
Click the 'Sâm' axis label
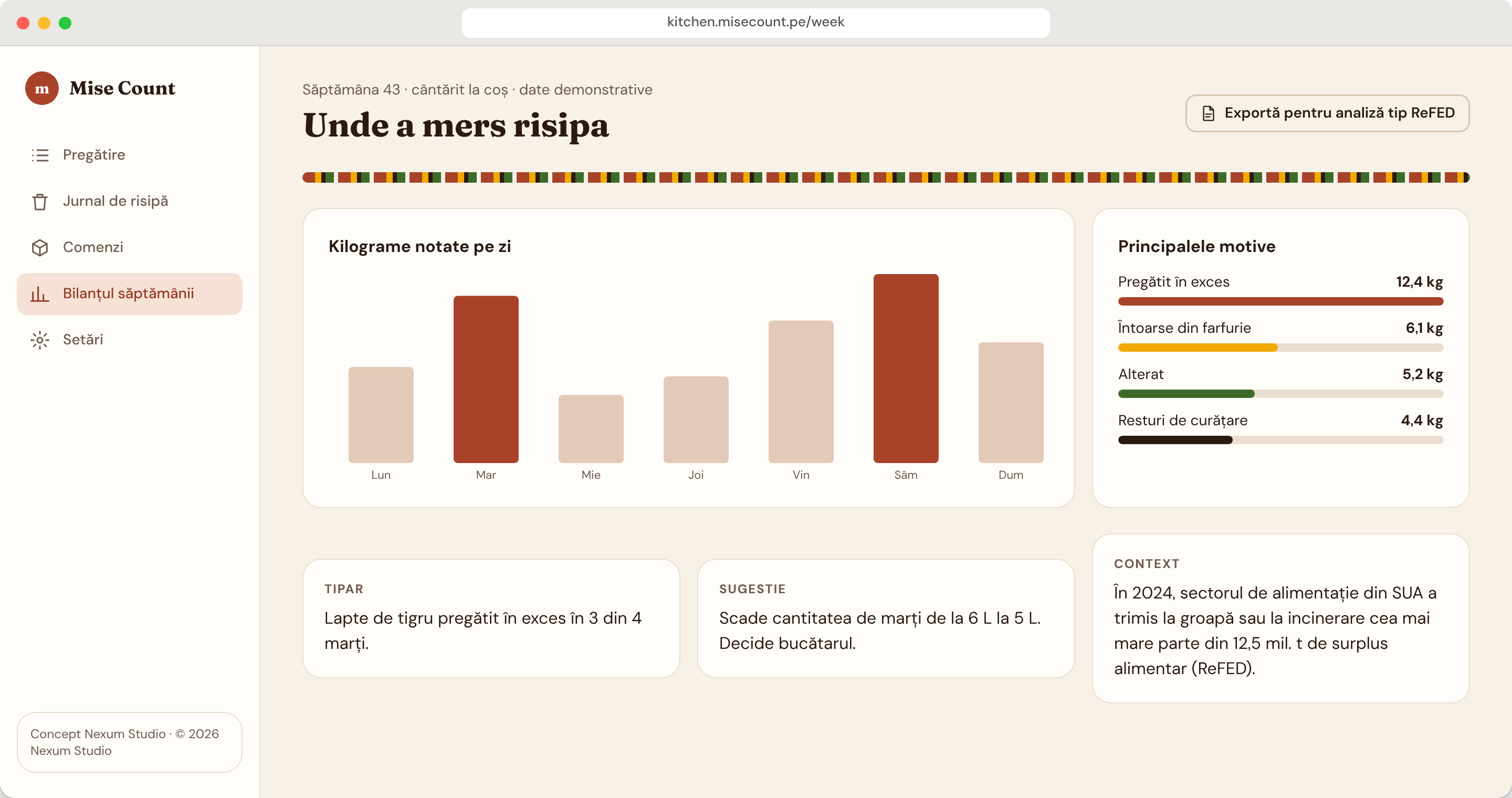[x=906, y=475]
